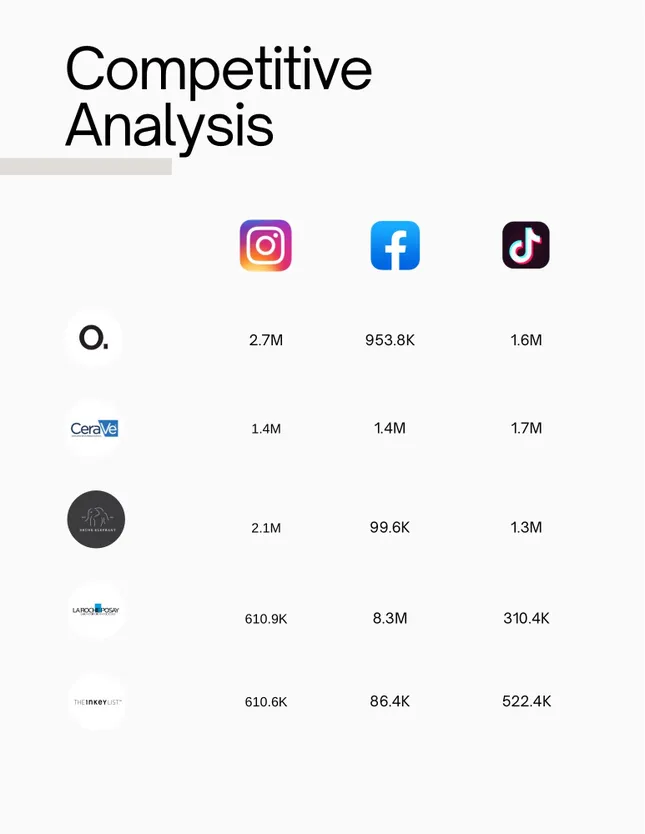This screenshot has height=834, width=645.
Task: Select the La Roche-Posay logo
Action: pyautogui.click(x=96, y=610)
